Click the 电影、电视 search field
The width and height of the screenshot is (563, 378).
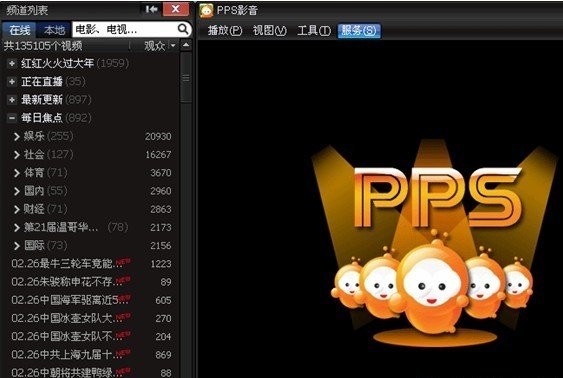tap(125, 29)
